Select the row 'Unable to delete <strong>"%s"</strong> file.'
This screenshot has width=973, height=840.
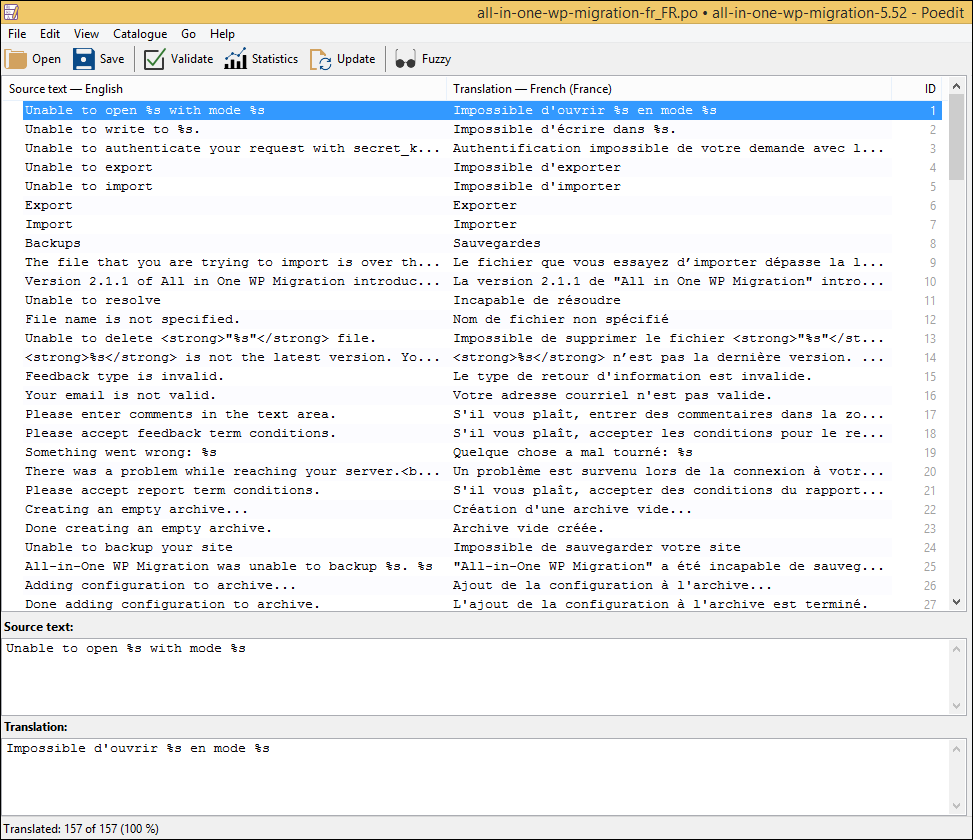(482, 339)
